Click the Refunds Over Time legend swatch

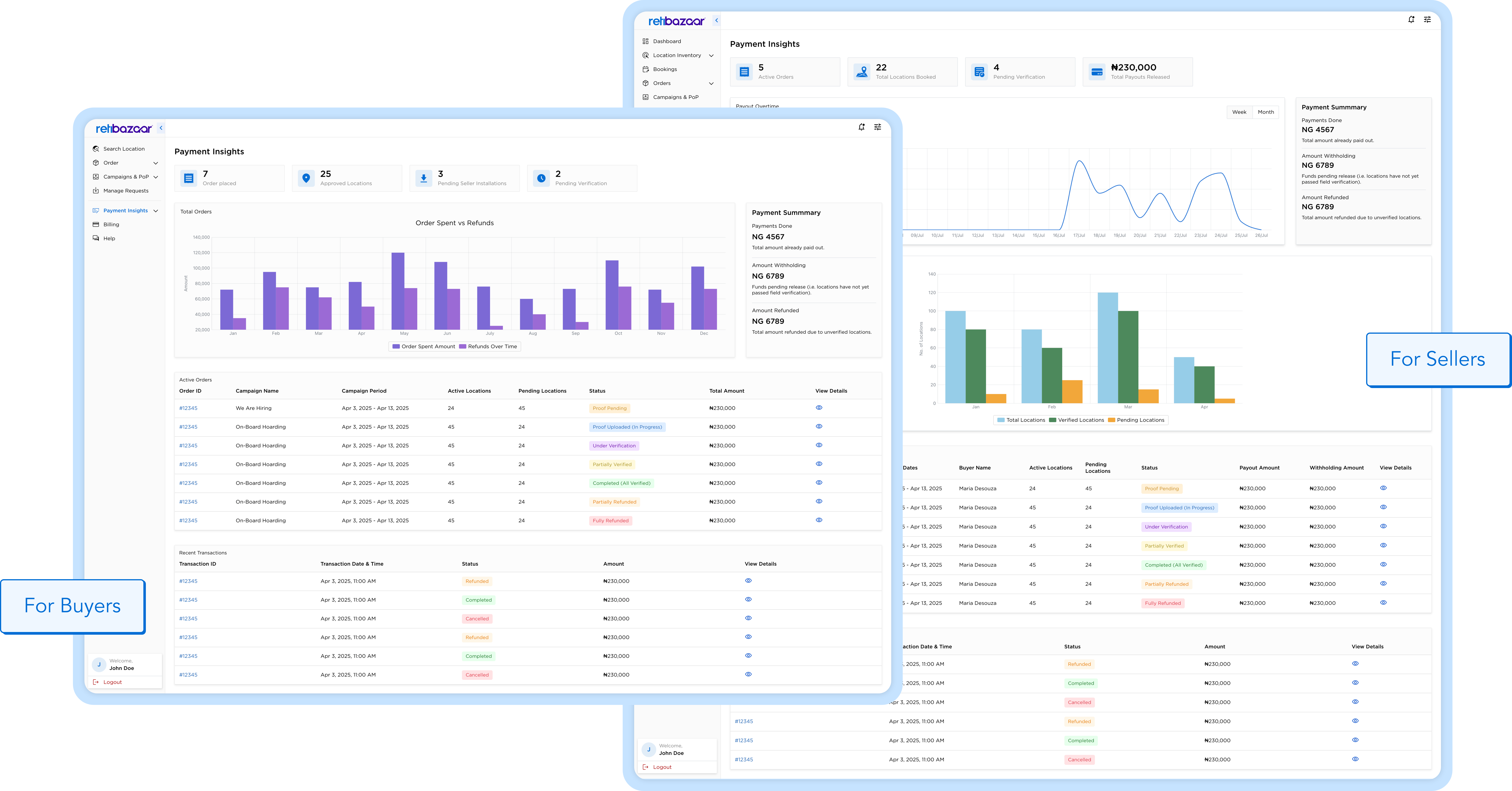point(462,346)
